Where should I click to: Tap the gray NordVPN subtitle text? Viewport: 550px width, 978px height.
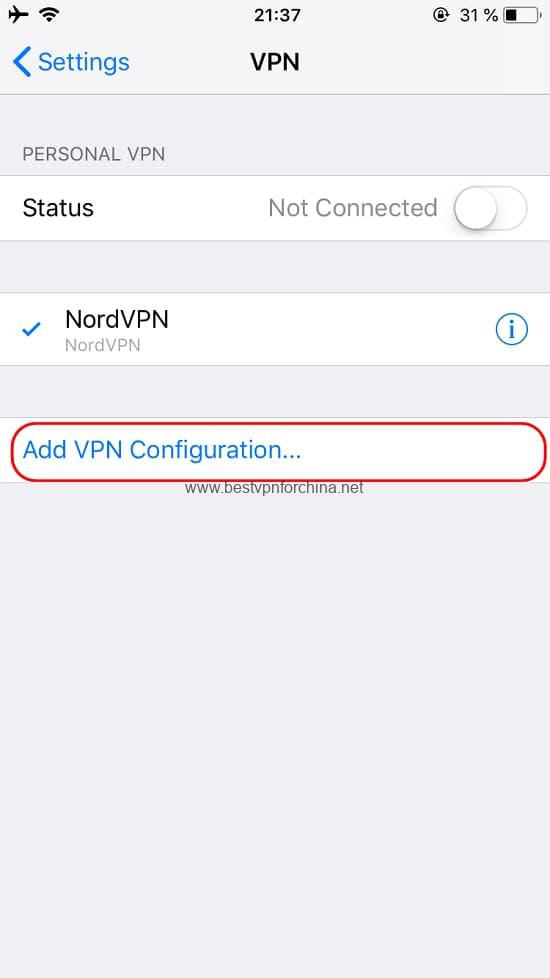(102, 345)
